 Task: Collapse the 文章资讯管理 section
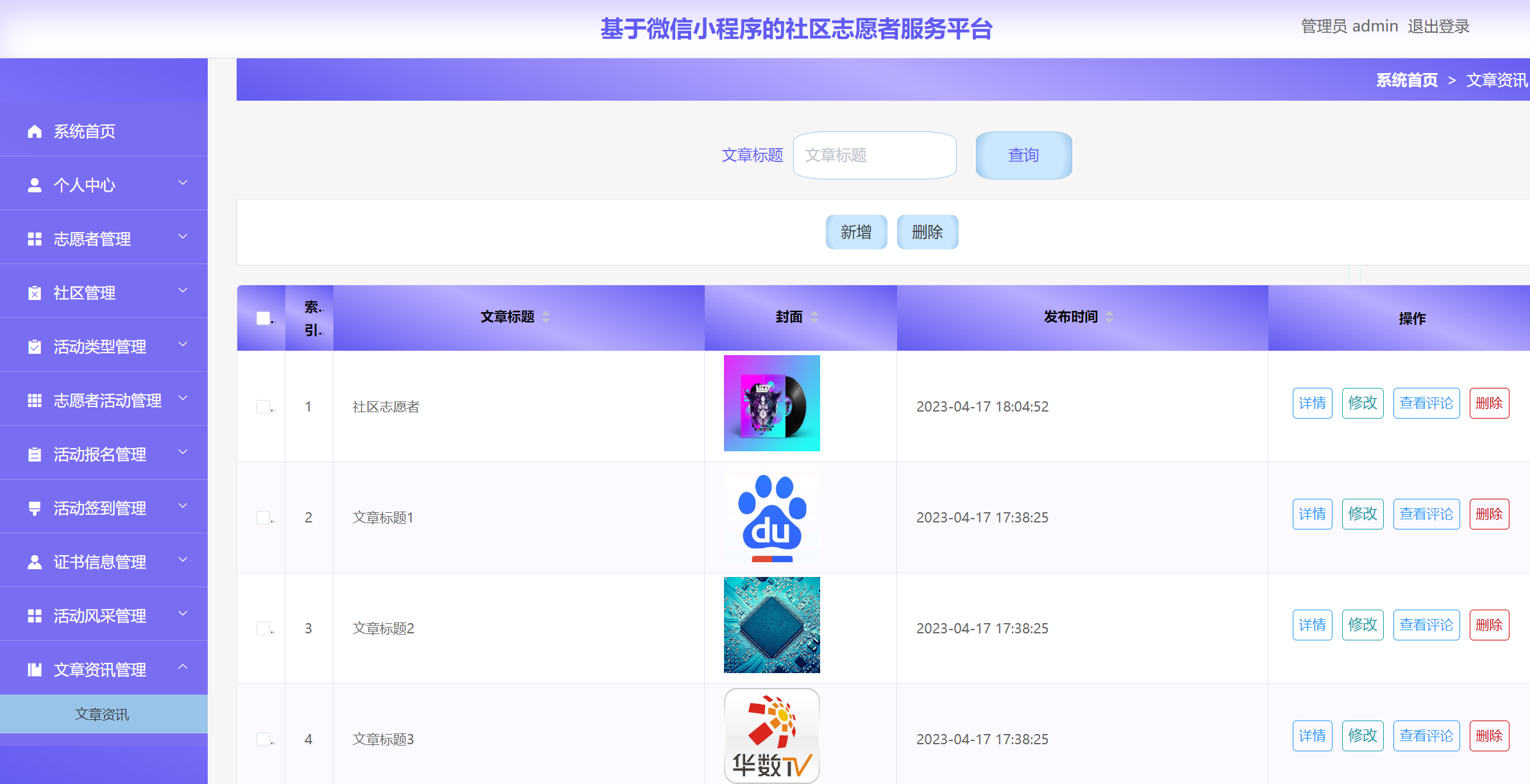click(183, 667)
